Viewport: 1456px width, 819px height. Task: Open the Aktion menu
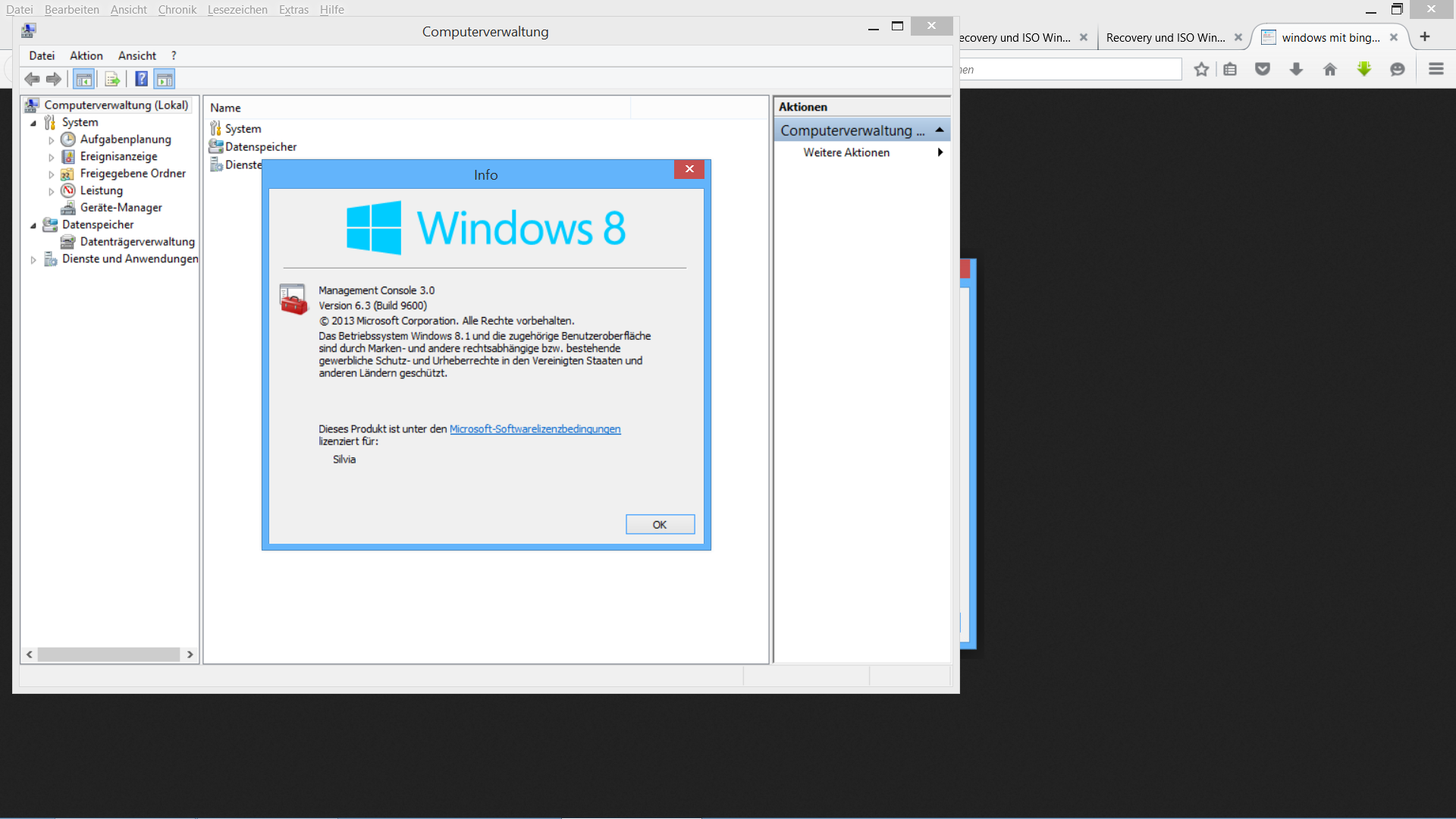pyautogui.click(x=86, y=55)
